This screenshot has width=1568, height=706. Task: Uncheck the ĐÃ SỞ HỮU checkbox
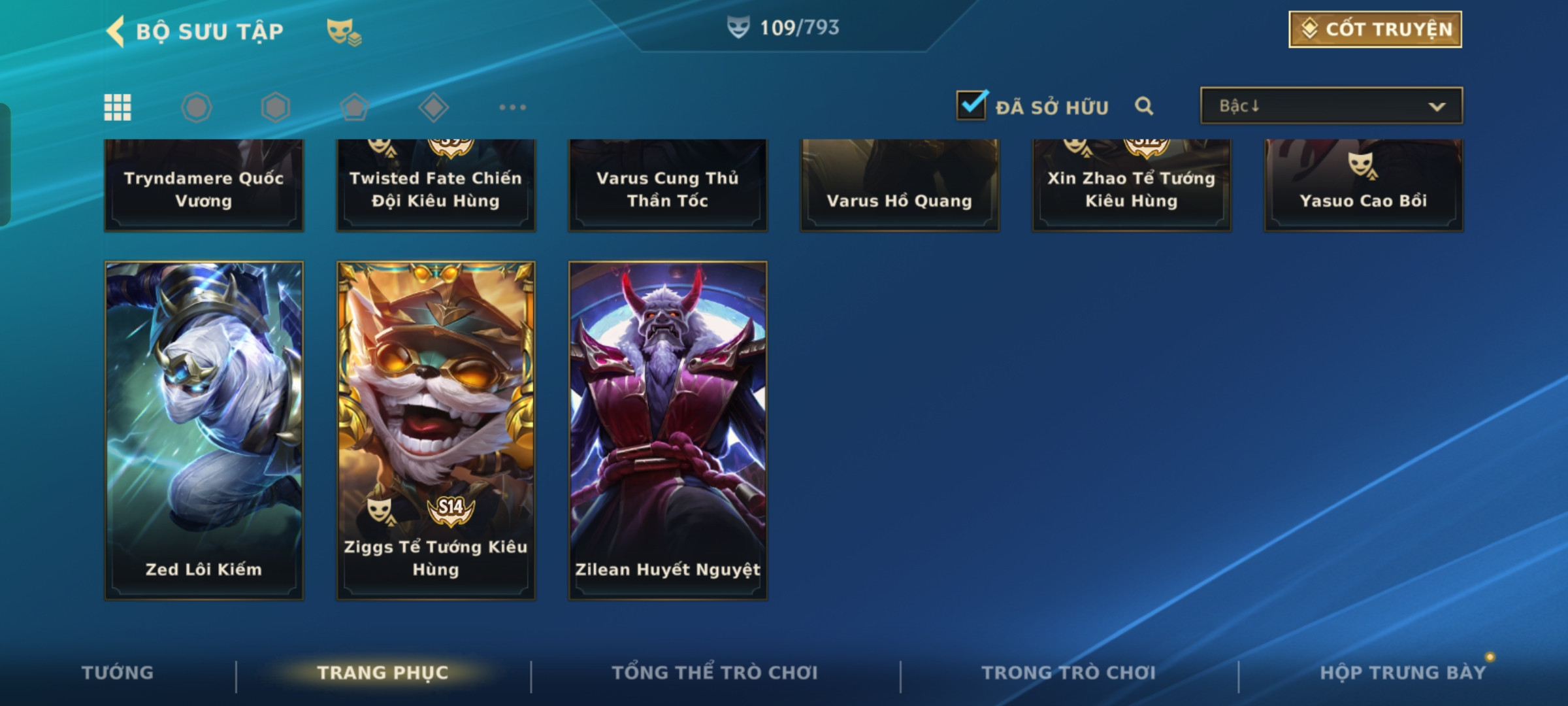coord(972,105)
